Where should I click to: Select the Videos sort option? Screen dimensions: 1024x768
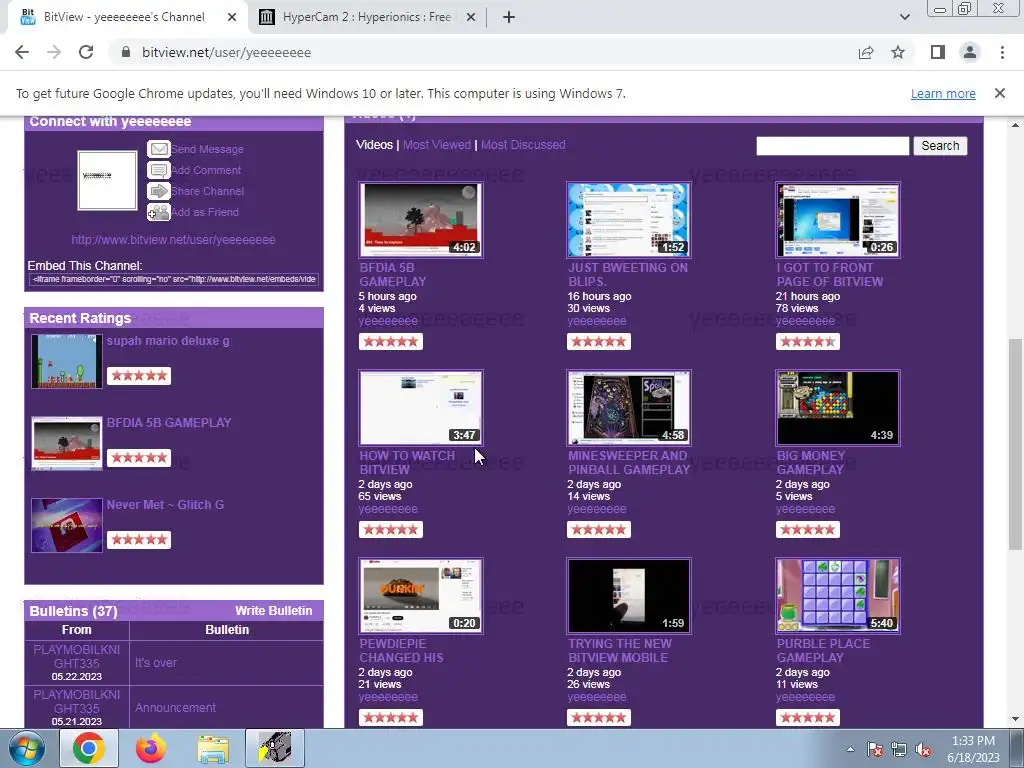click(374, 145)
